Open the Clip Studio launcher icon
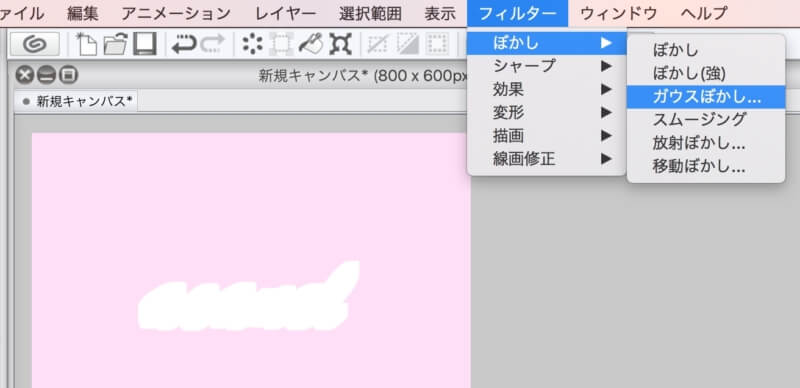This screenshot has height=388, width=800. [x=35, y=44]
